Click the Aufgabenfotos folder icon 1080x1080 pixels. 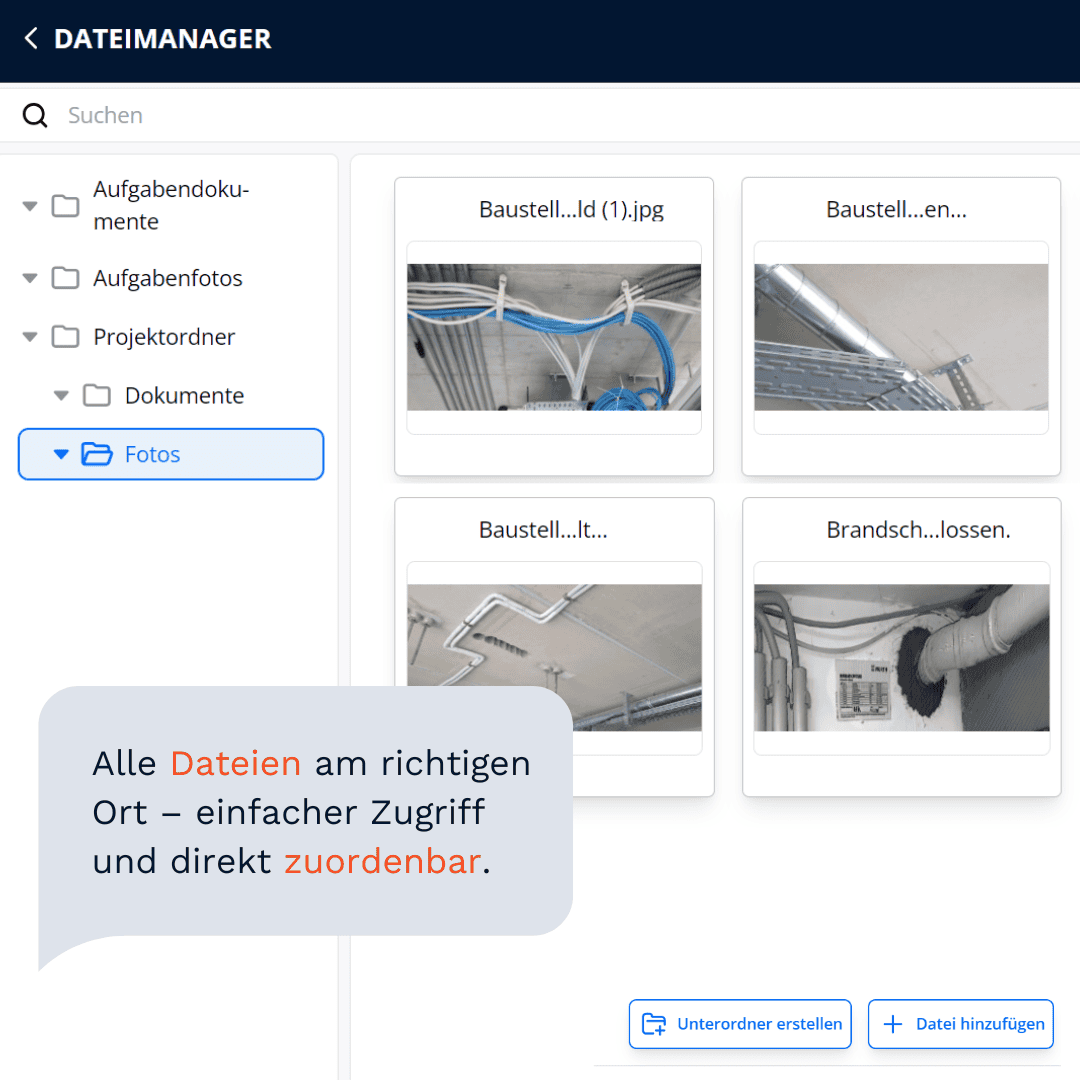click(66, 279)
